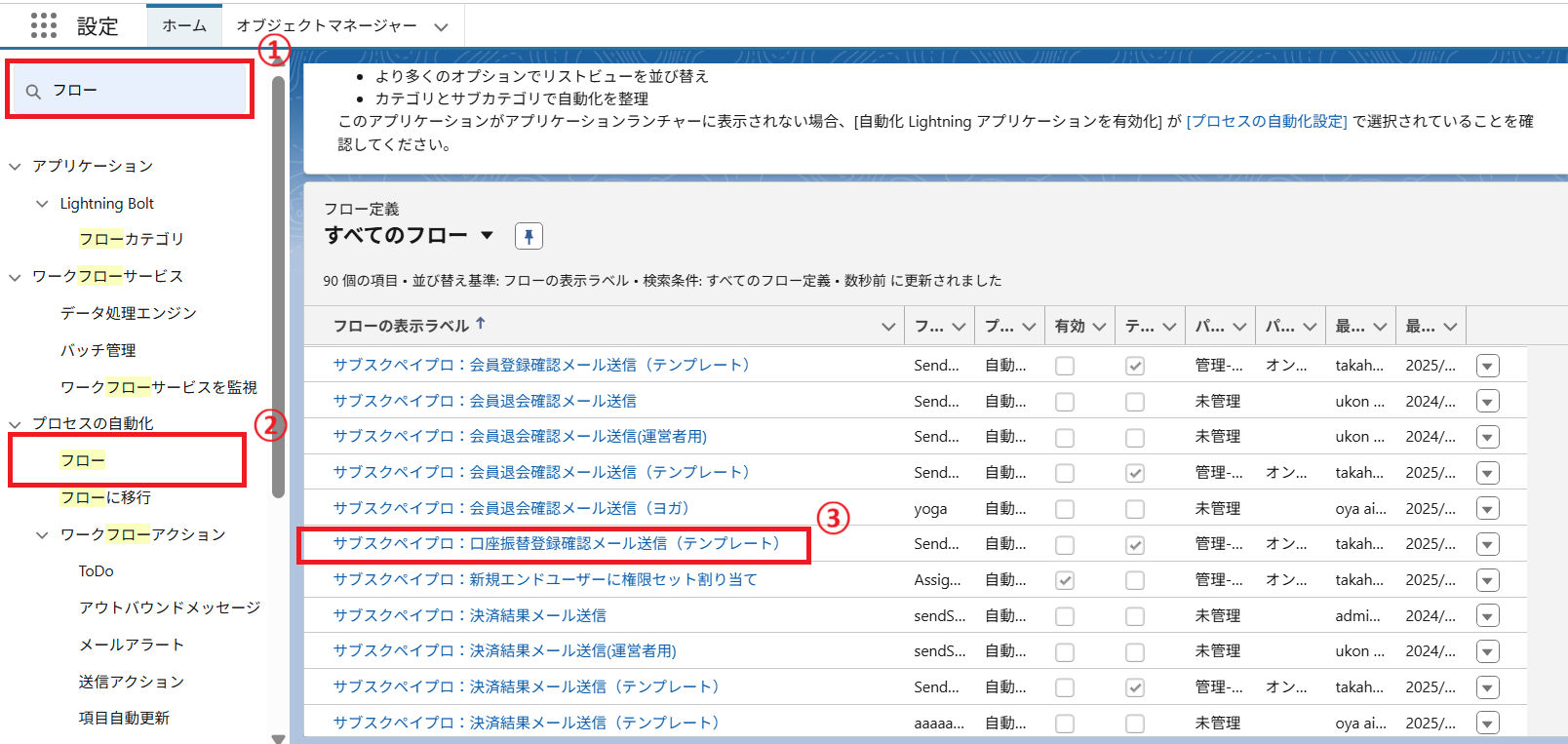Toggle 有効 checkbox for 会員退会確認メール送信 row

click(x=1065, y=402)
